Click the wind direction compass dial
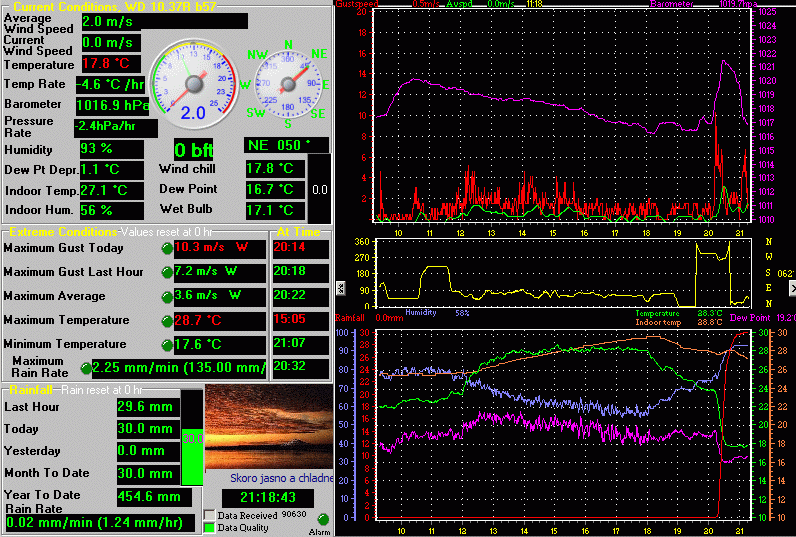 coord(289,84)
